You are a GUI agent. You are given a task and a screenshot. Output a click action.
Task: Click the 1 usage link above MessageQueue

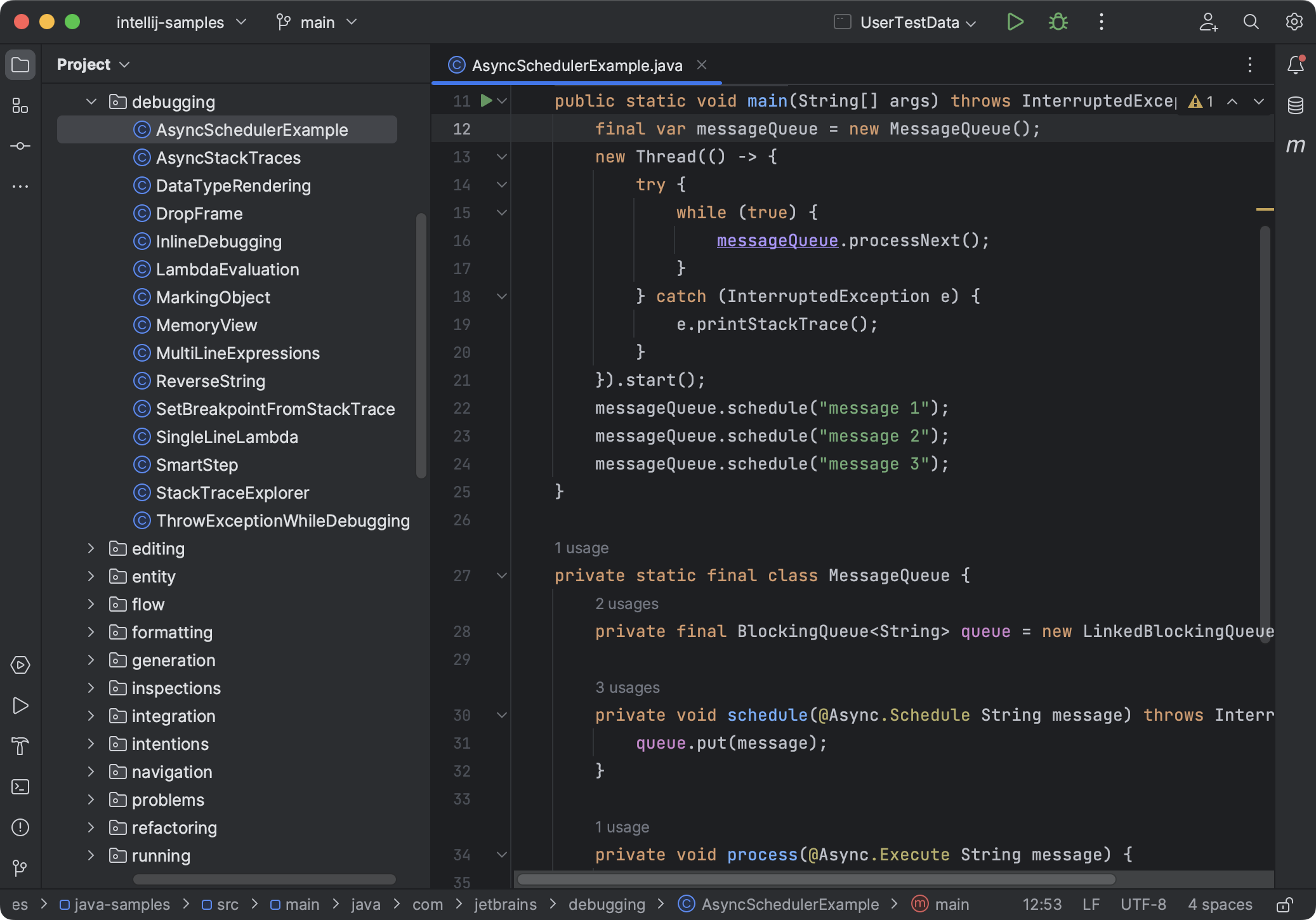point(581,548)
